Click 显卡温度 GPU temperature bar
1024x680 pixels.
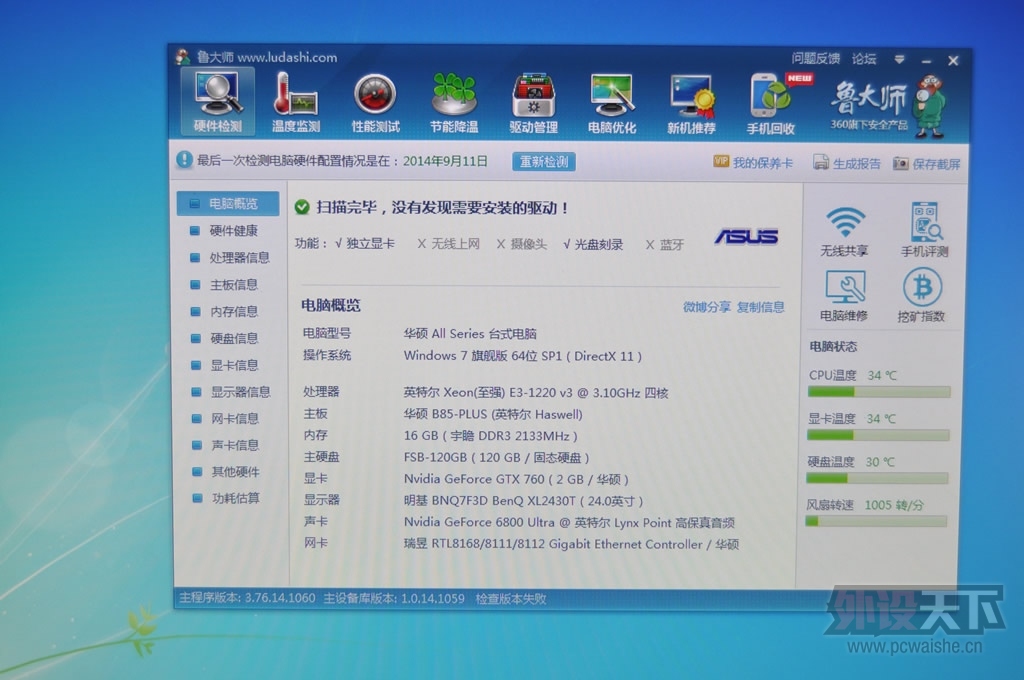click(x=878, y=435)
